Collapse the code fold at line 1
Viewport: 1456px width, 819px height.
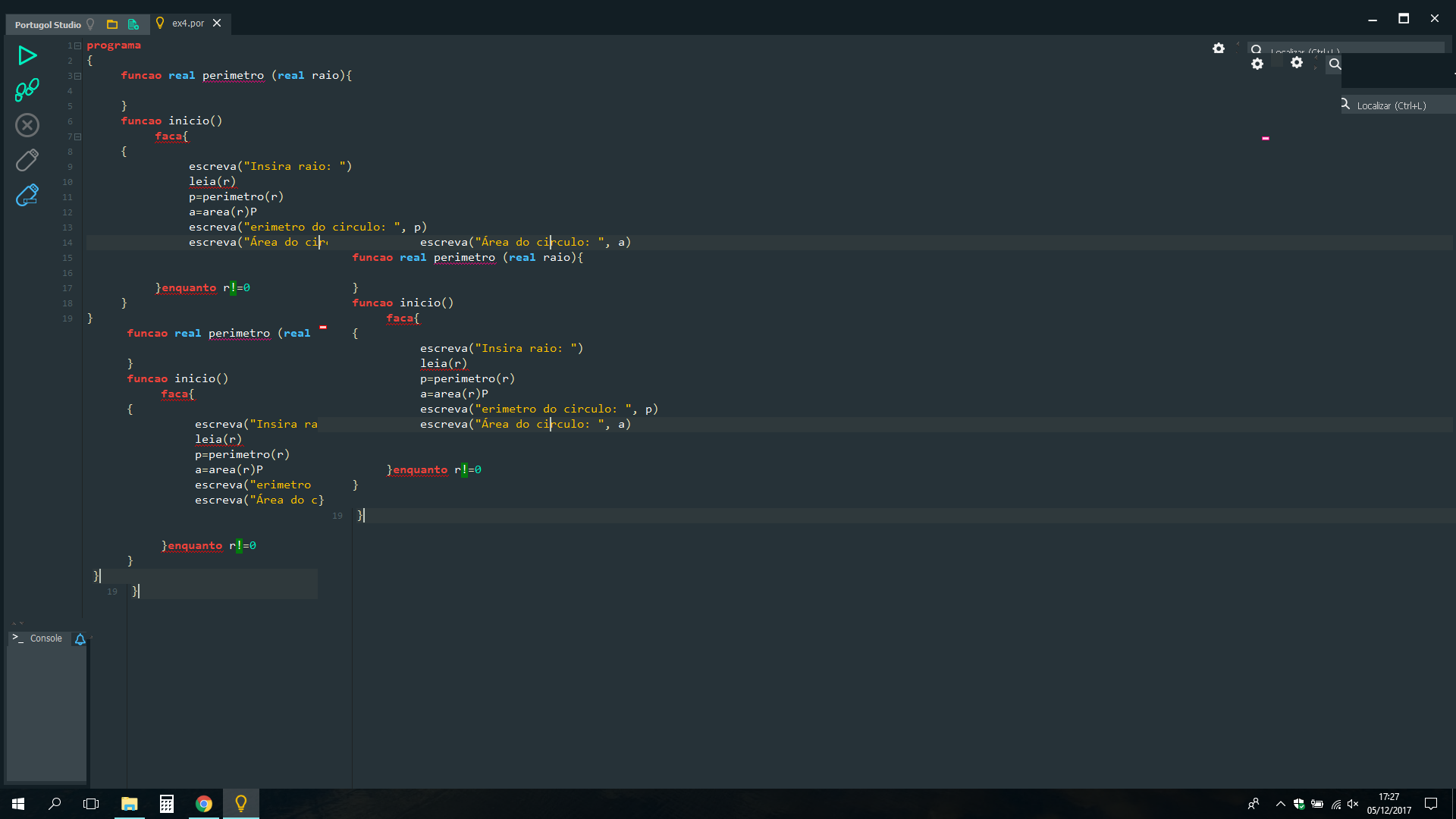pos(78,45)
